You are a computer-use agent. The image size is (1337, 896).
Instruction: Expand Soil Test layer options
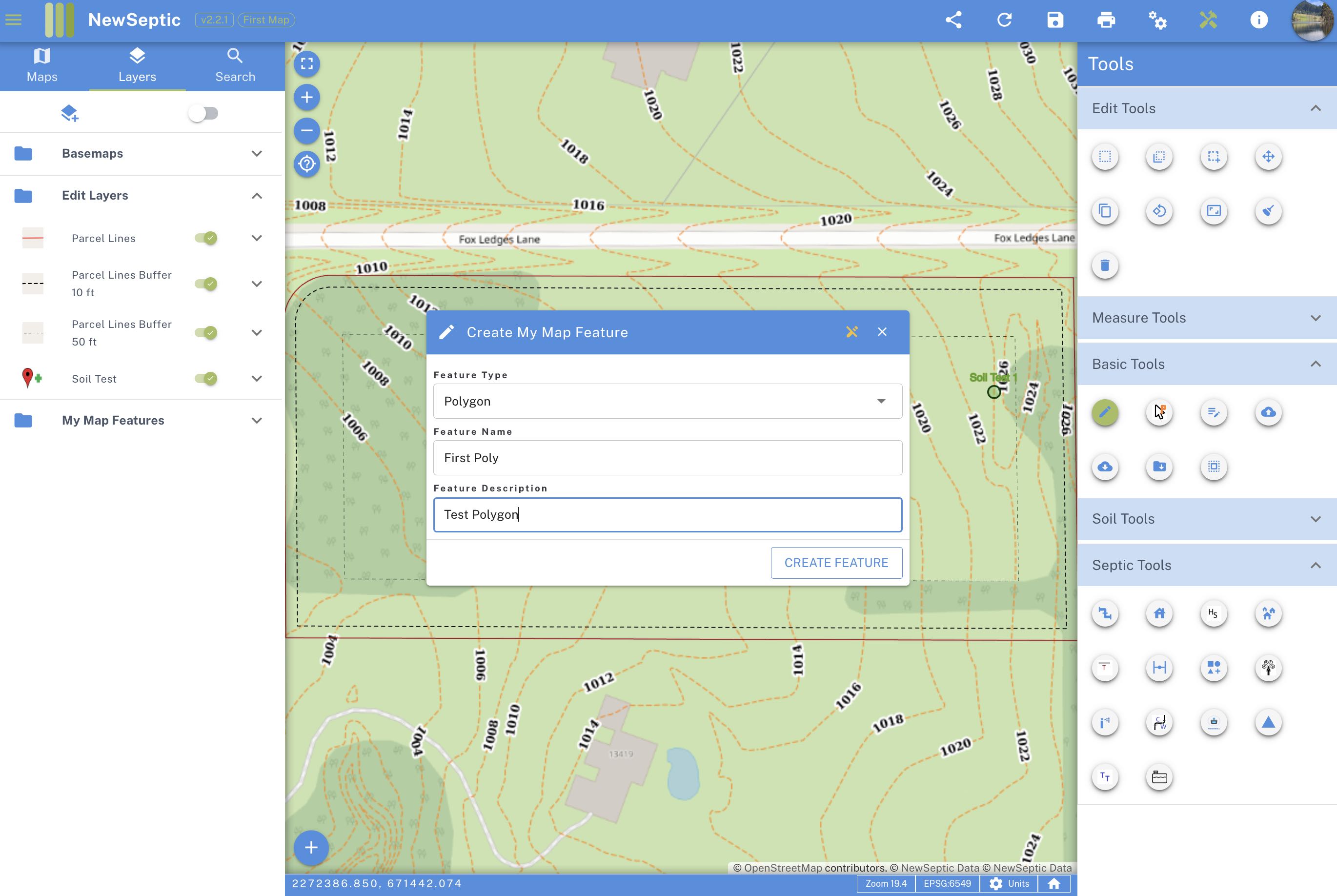click(x=257, y=378)
